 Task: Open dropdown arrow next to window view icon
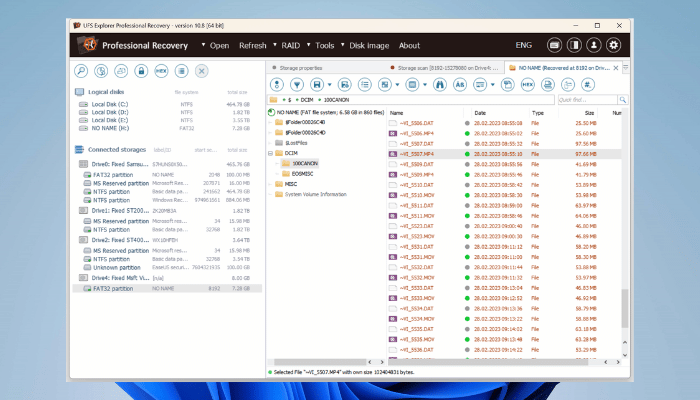[x=425, y=84]
